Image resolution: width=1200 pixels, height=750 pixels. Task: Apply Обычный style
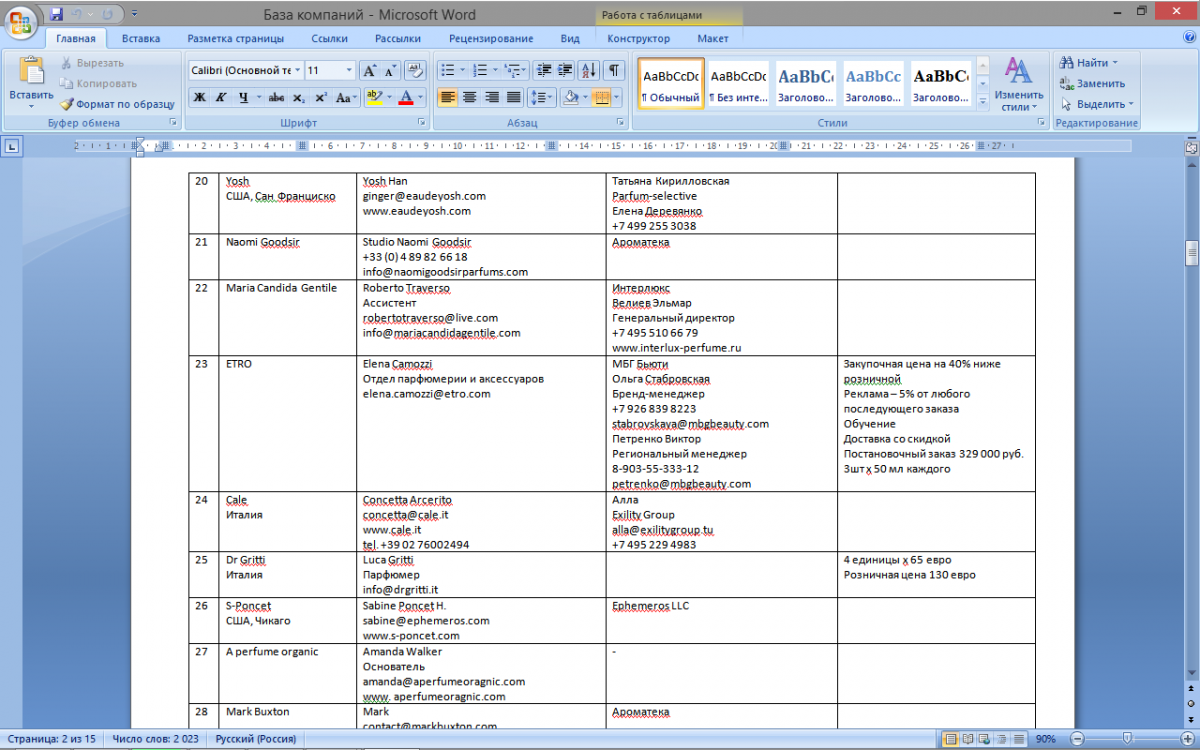671,84
